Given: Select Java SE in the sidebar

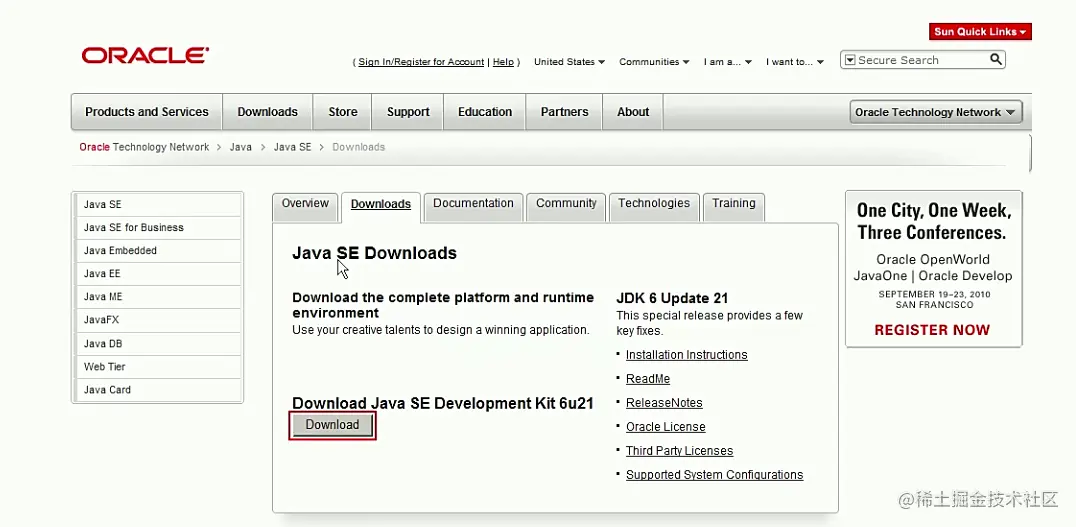Looking at the screenshot, I should (157, 204).
